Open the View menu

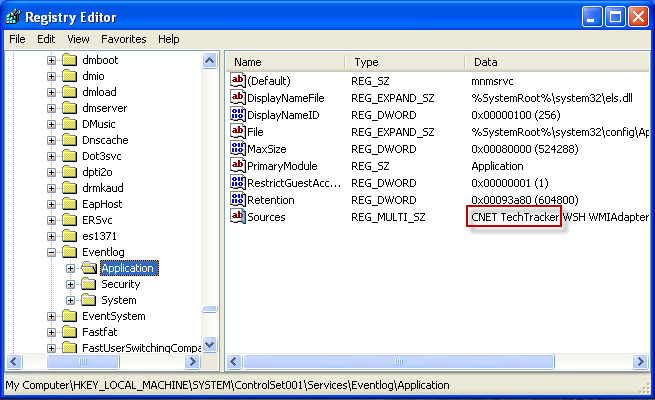[78, 39]
